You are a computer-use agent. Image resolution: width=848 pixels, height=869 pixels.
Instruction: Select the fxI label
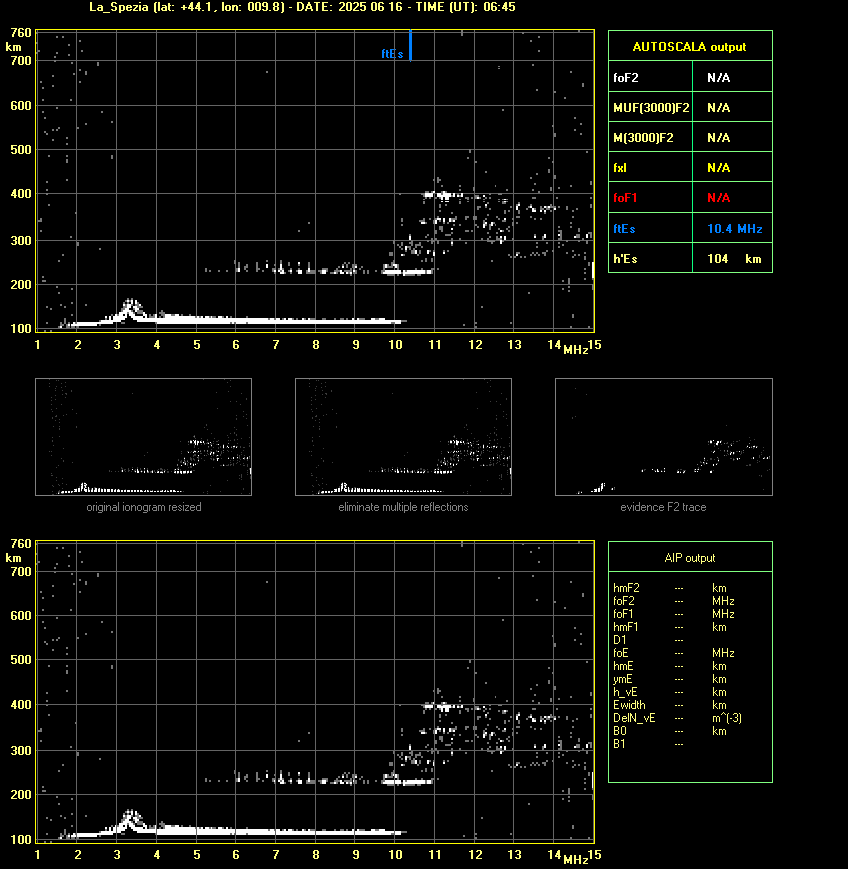(620, 167)
